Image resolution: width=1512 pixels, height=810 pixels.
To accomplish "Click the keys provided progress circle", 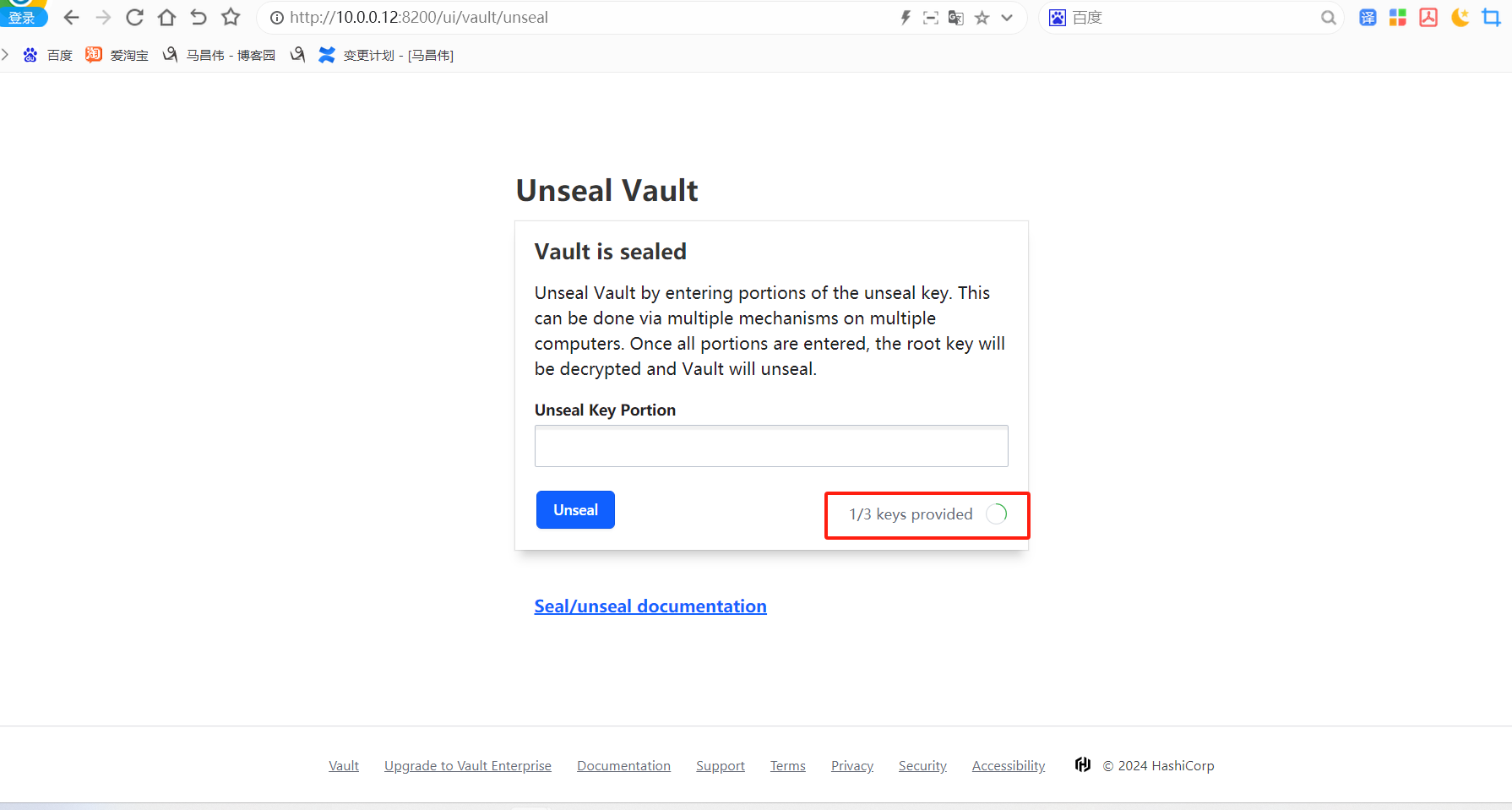I will click(x=997, y=514).
